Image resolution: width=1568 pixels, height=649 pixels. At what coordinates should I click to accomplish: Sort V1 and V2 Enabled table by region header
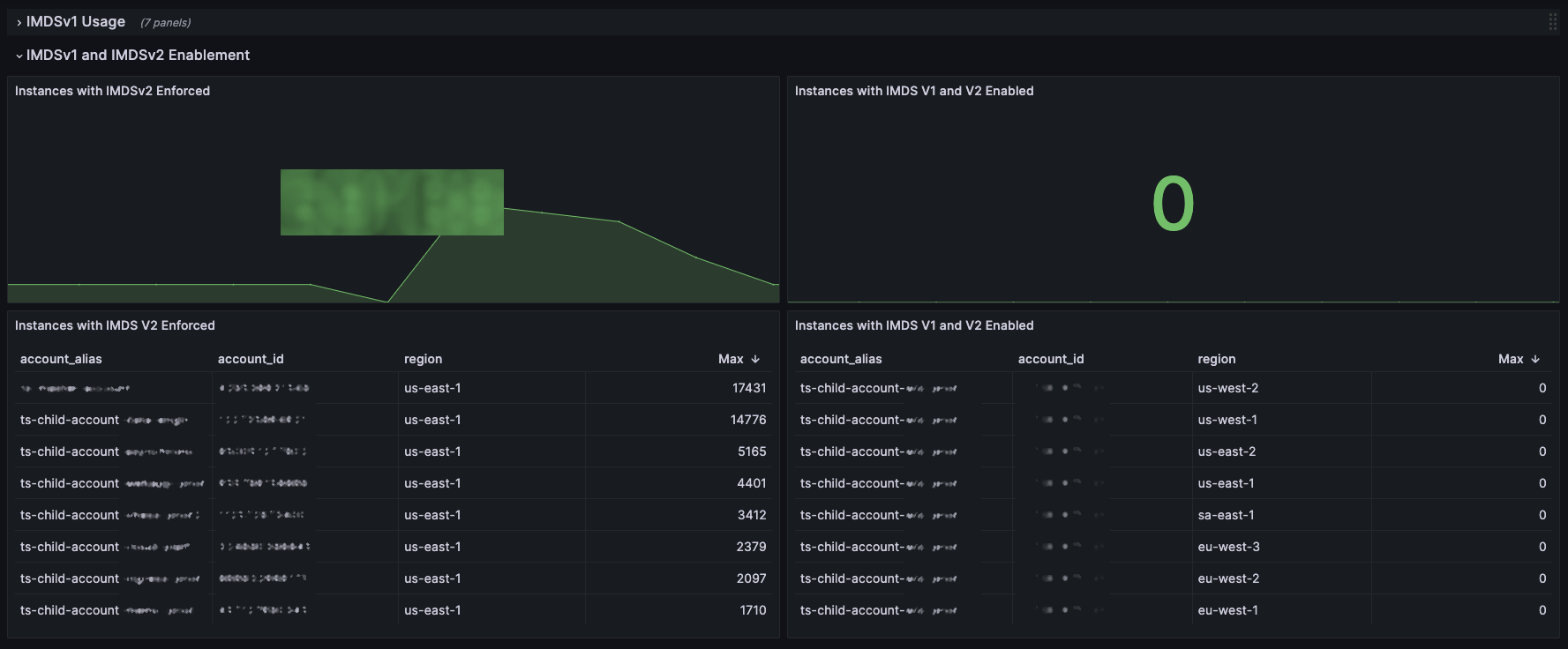[1216, 359]
